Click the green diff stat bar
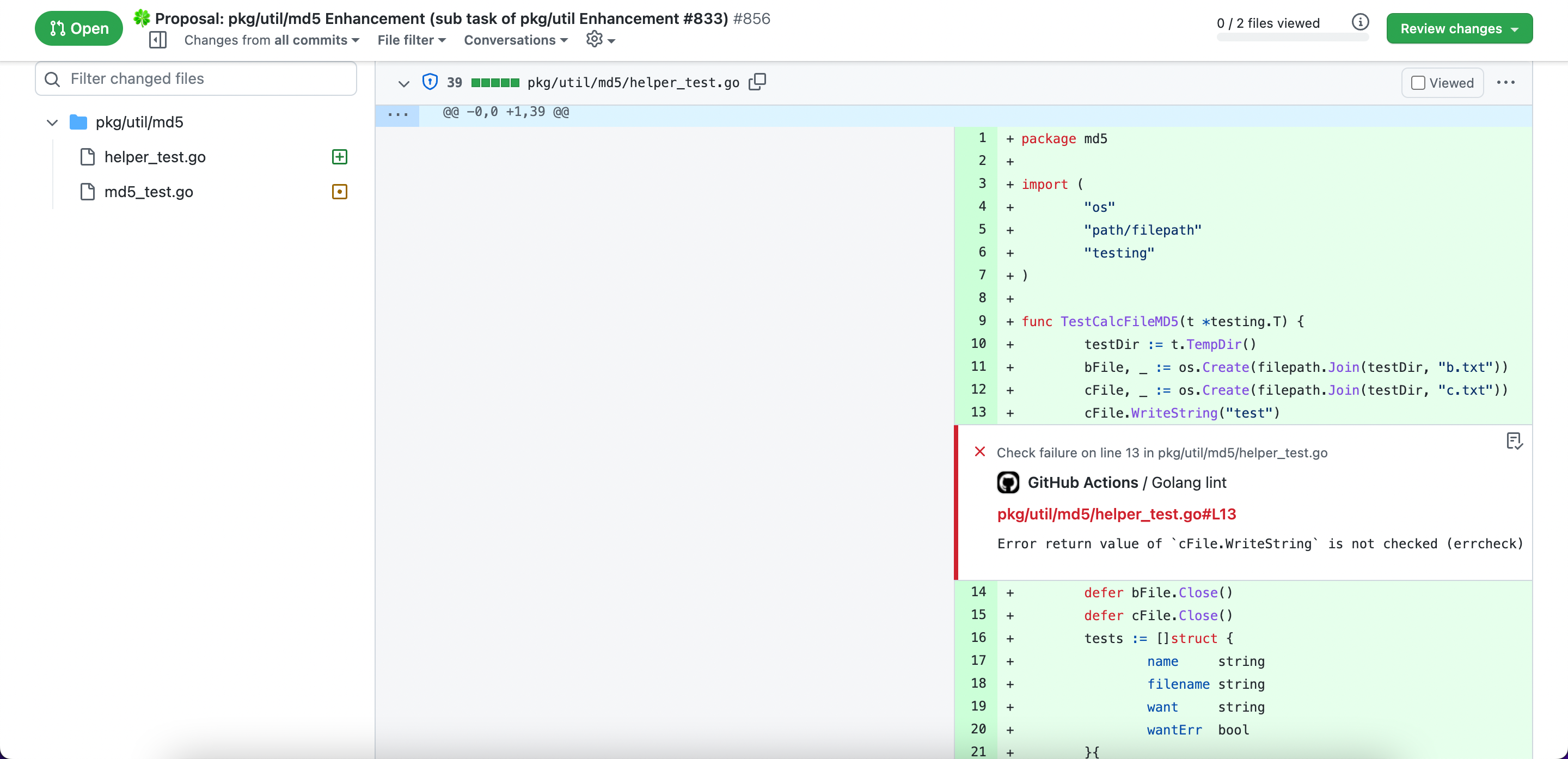The image size is (1568, 759). tap(495, 83)
